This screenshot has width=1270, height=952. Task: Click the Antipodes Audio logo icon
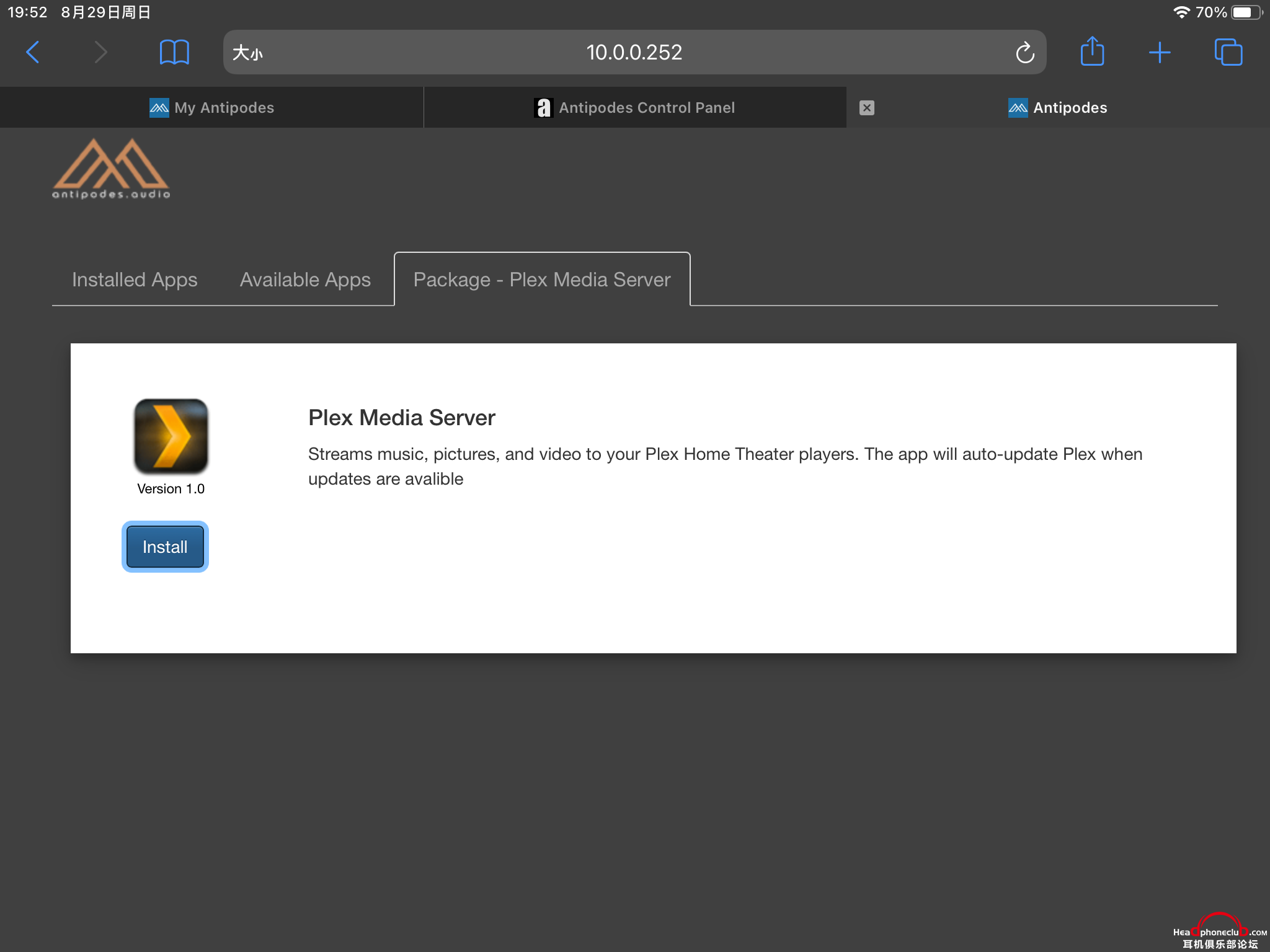(x=113, y=168)
